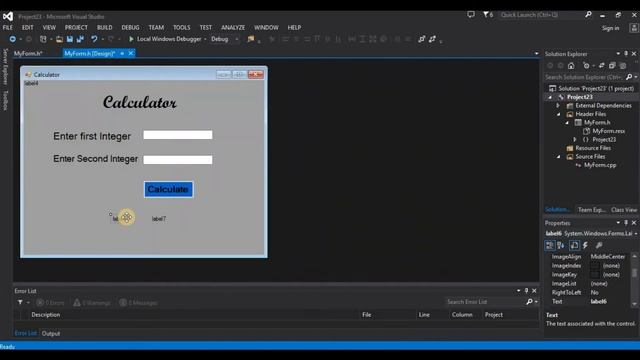Show Properties page icon in Properties
Screen dimensions: 640x360
(574, 245)
